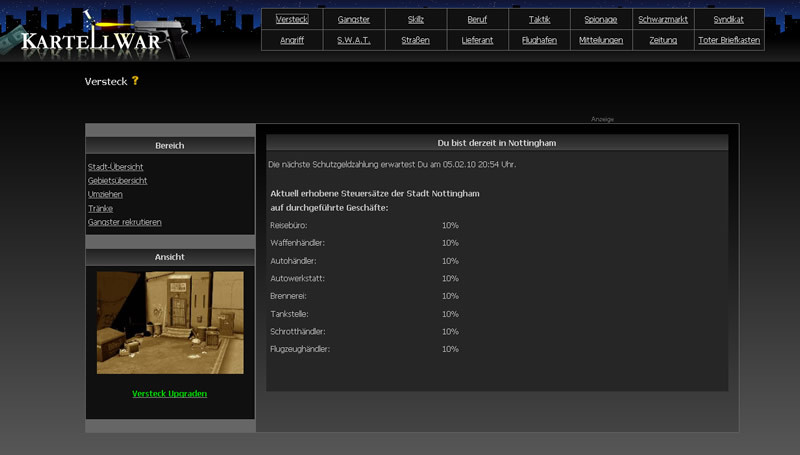The image size is (800, 455).
Task: Check Mitteilungen messages
Action: coord(601,40)
